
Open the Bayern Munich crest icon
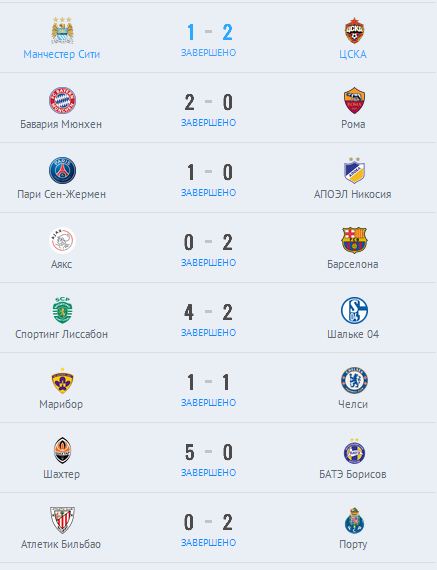(62, 100)
